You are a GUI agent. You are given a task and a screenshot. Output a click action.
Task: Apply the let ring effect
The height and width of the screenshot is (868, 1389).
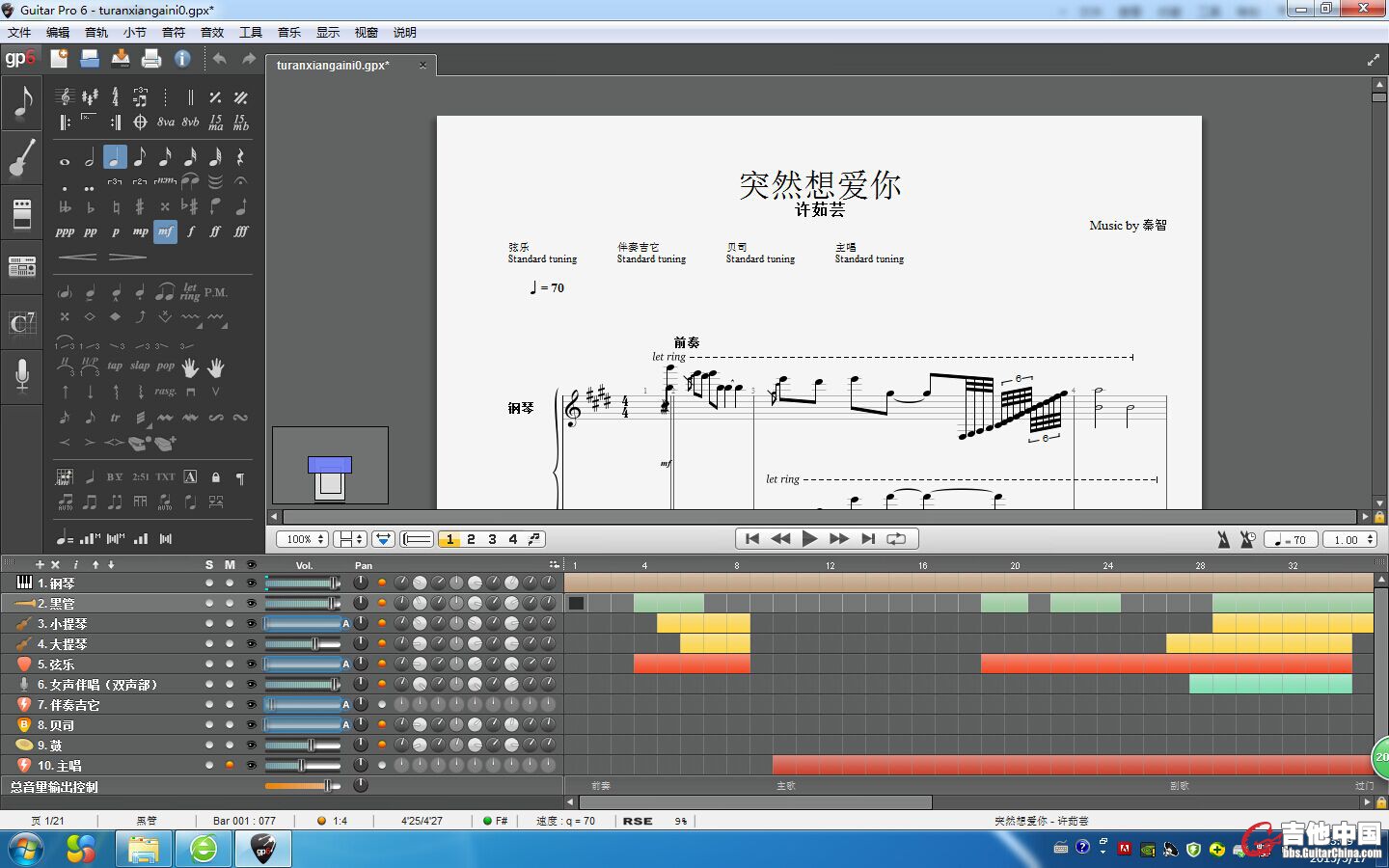pos(190,291)
